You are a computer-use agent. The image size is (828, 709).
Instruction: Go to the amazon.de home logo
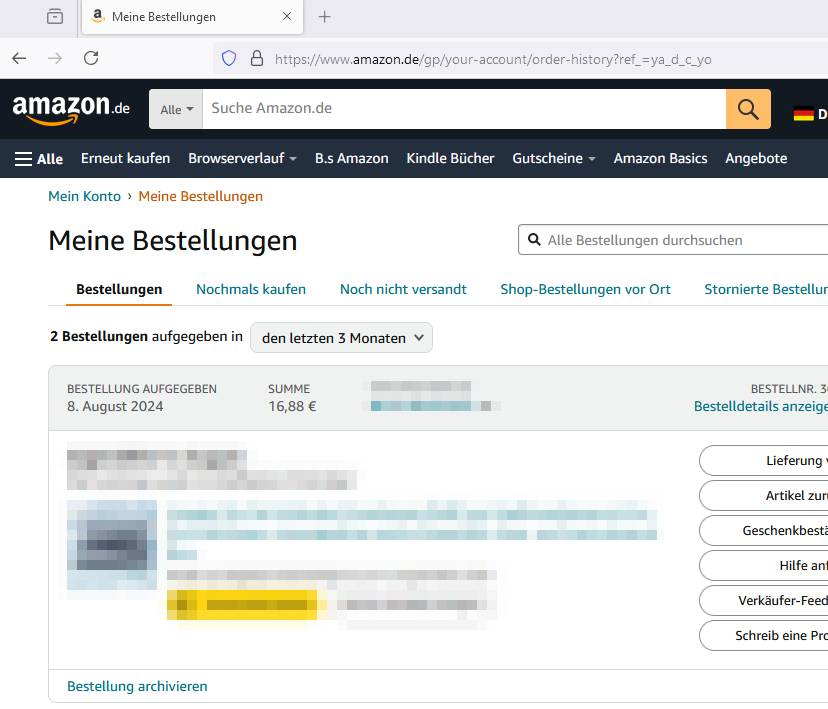pos(71,109)
